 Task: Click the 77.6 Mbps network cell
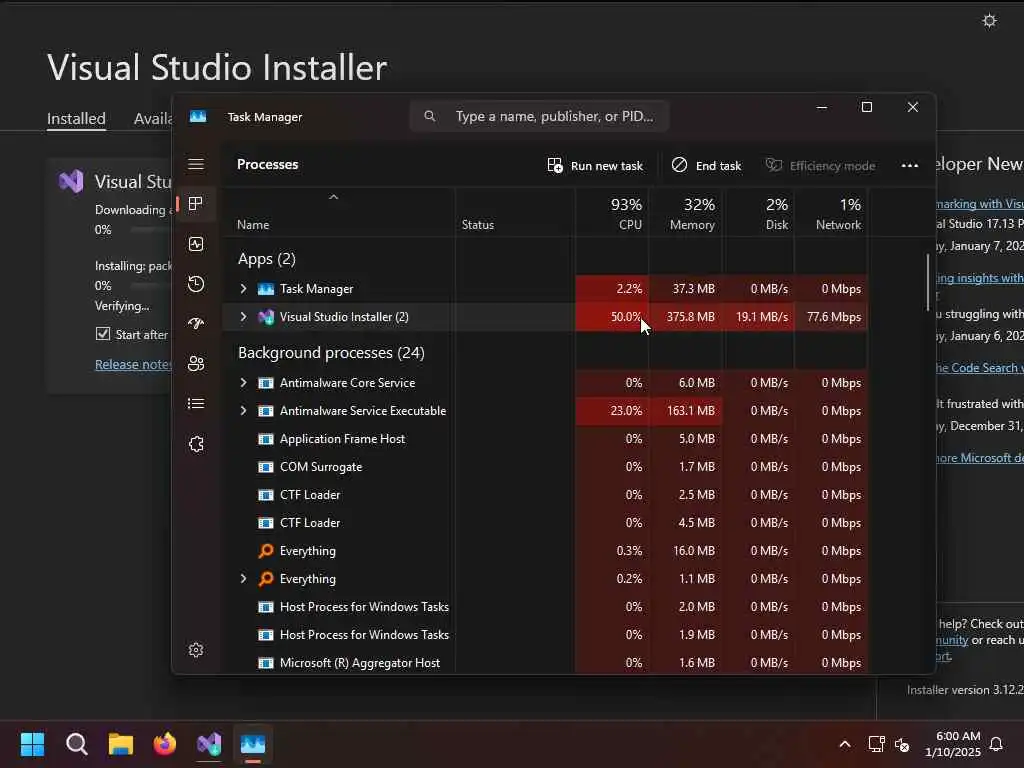point(831,317)
